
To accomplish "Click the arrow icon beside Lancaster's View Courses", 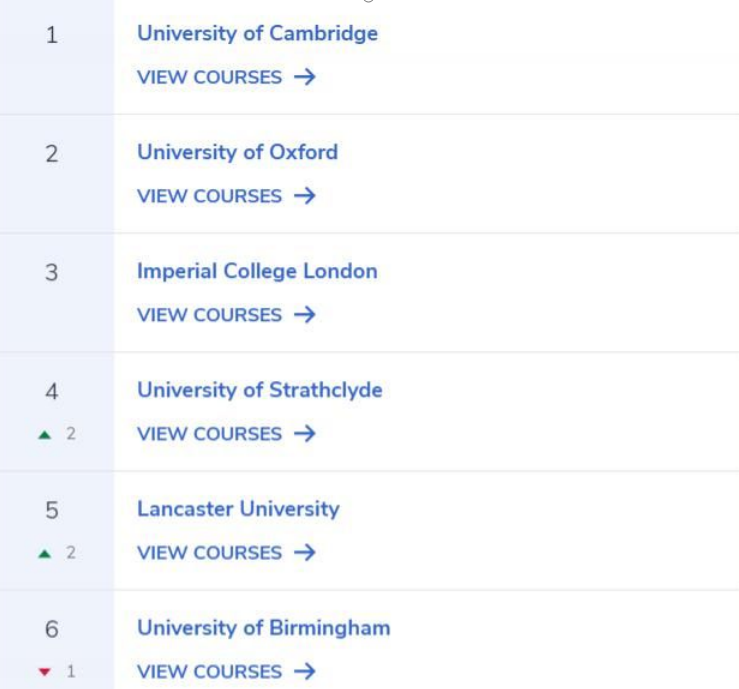I will pyautogui.click(x=304, y=552).
